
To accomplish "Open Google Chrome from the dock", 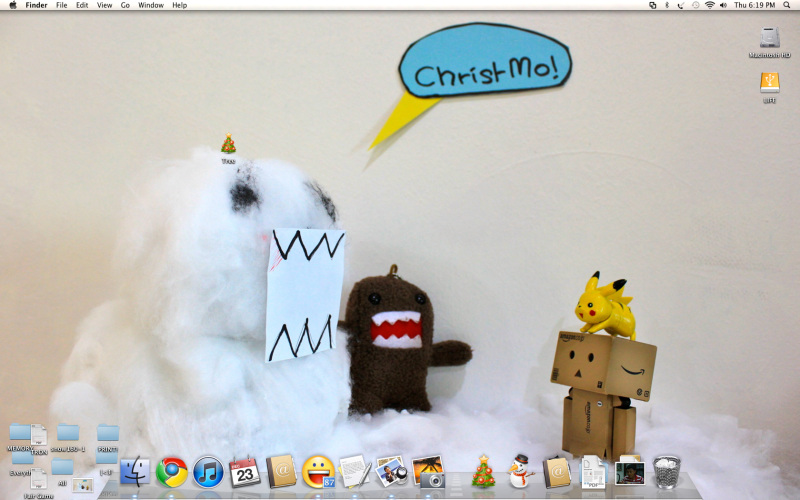I will pyautogui.click(x=171, y=470).
